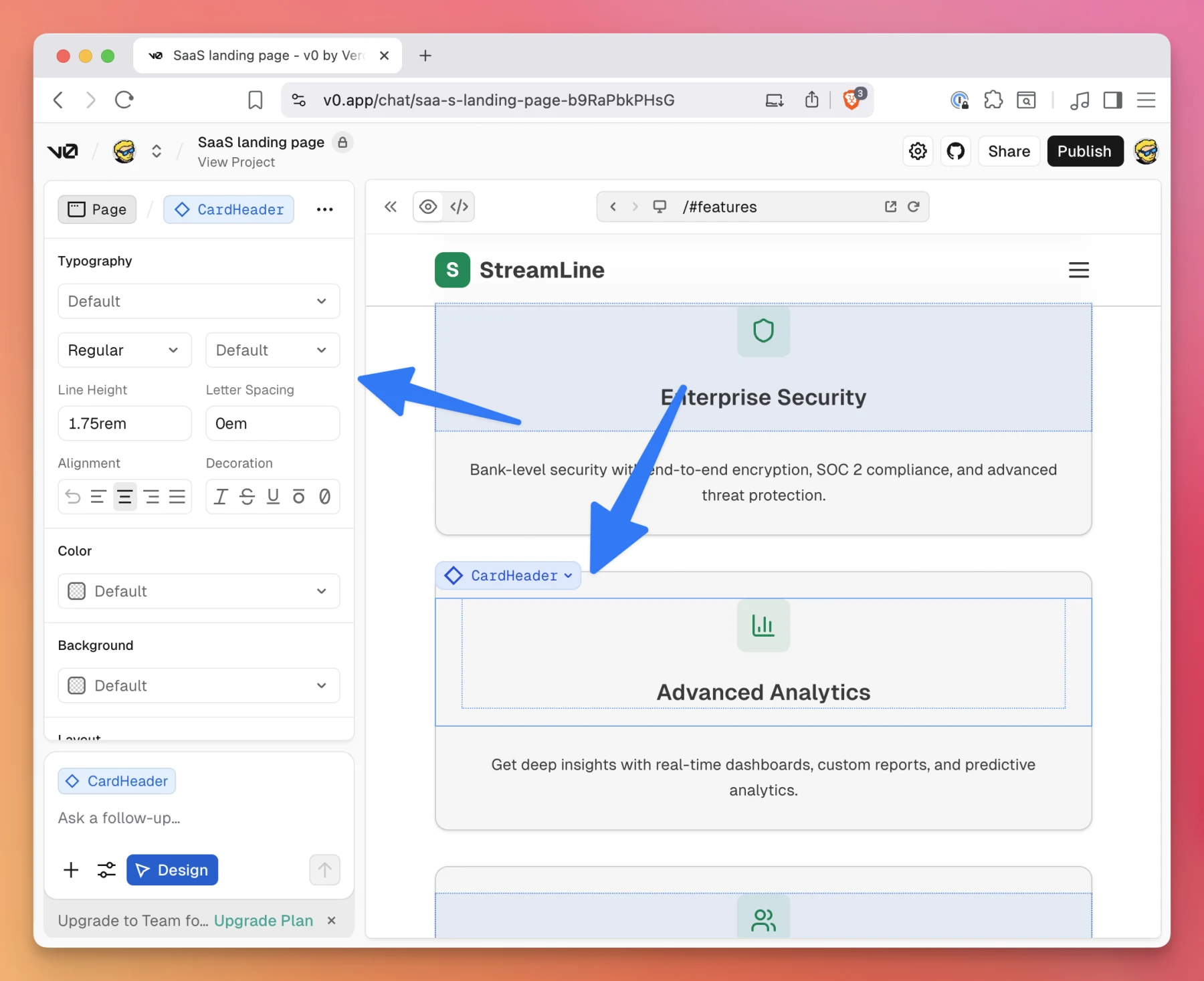Bookmark this page icon
The image size is (1204, 981).
tap(255, 100)
